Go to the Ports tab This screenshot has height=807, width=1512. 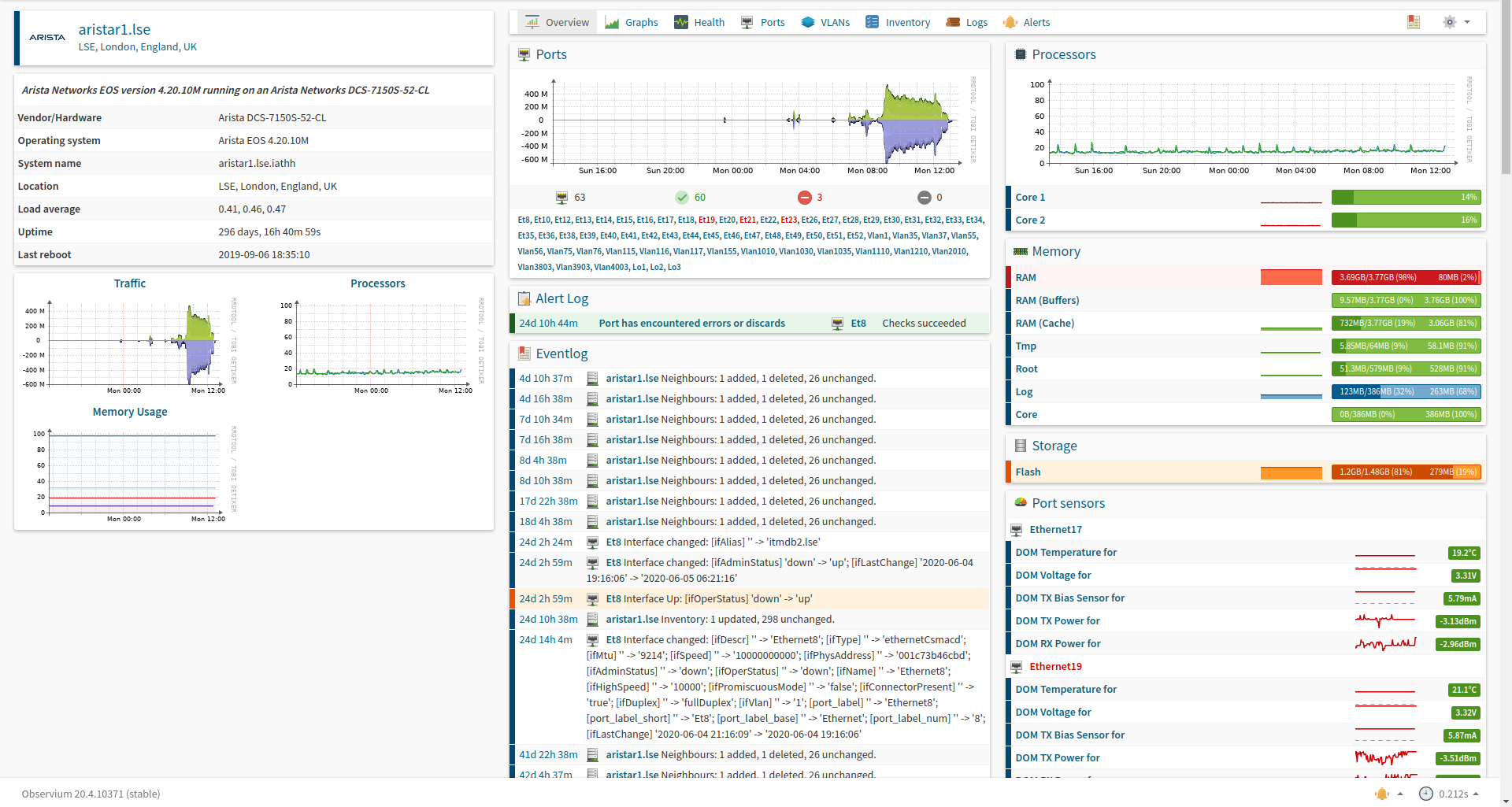pos(762,22)
